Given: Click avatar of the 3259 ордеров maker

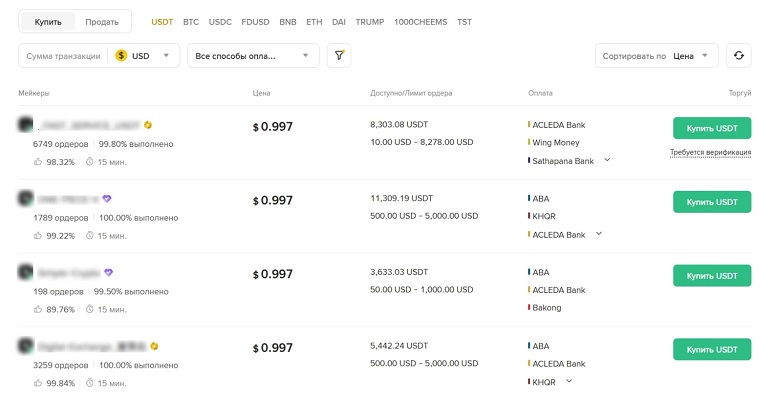Looking at the screenshot, I should (26, 346).
